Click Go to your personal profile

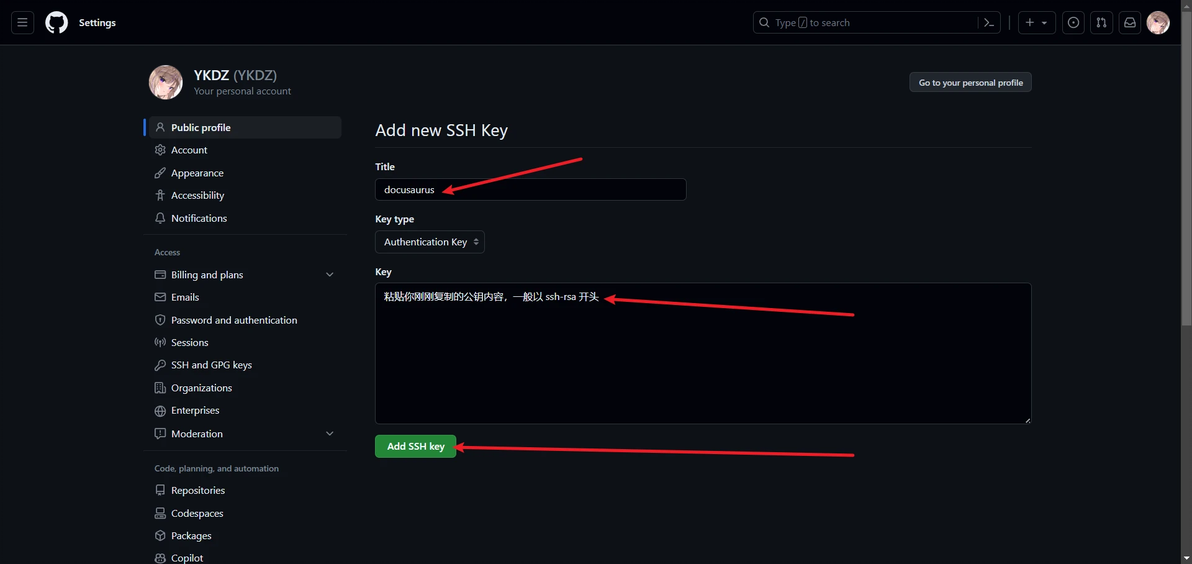pos(970,82)
